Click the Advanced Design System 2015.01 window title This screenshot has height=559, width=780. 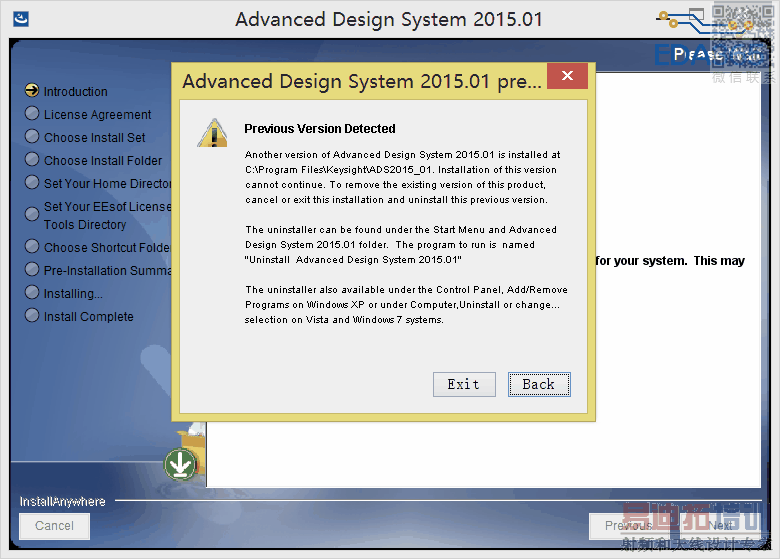point(389,19)
